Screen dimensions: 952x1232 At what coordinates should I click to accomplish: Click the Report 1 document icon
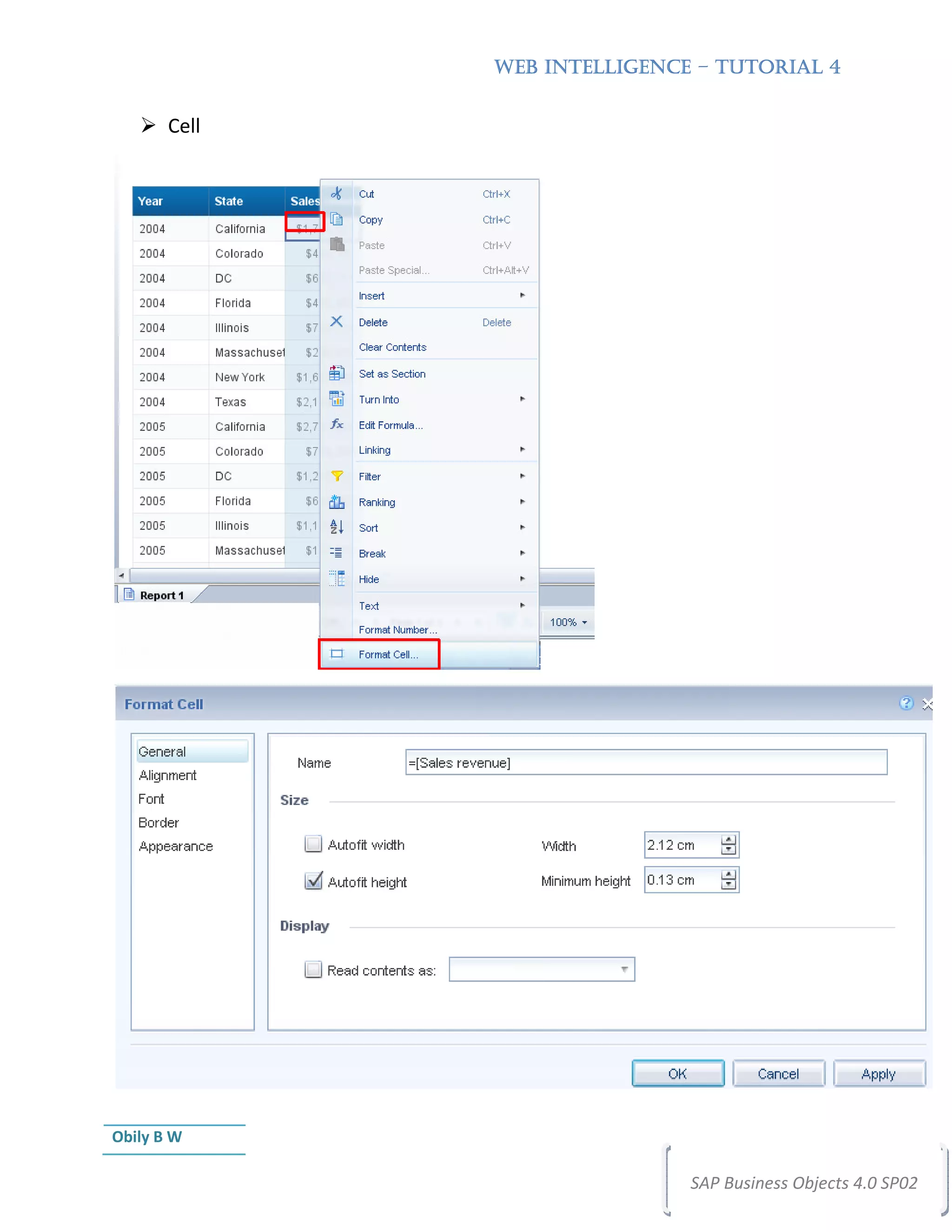point(129,595)
